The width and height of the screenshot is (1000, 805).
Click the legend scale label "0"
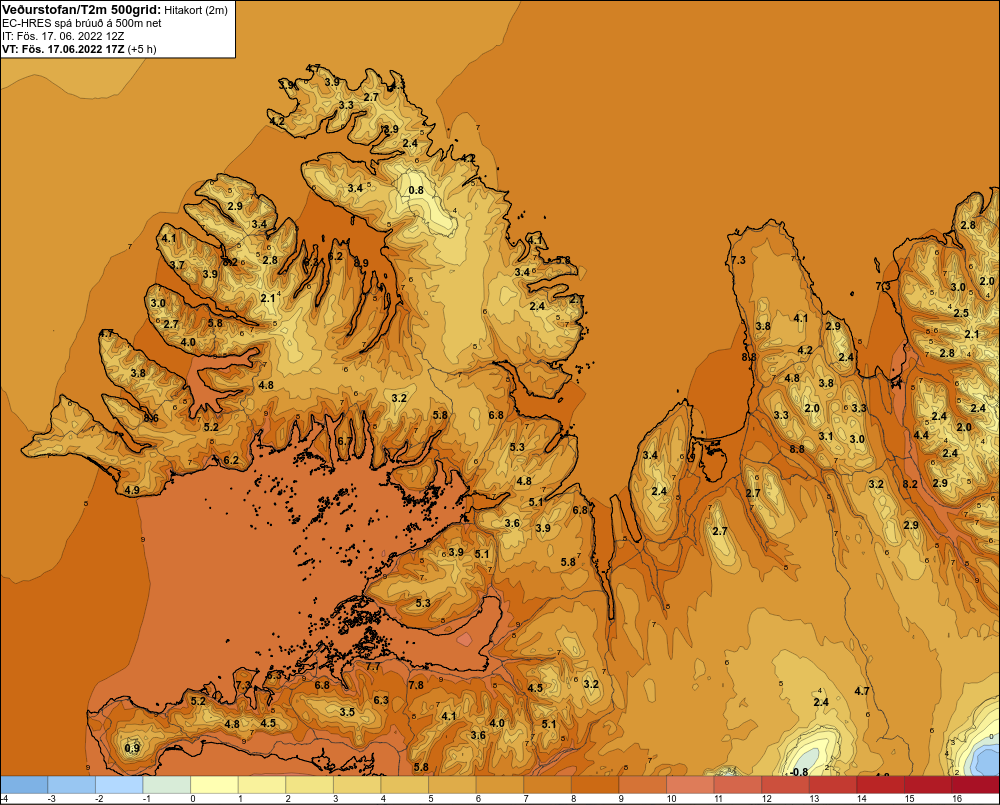click(193, 799)
